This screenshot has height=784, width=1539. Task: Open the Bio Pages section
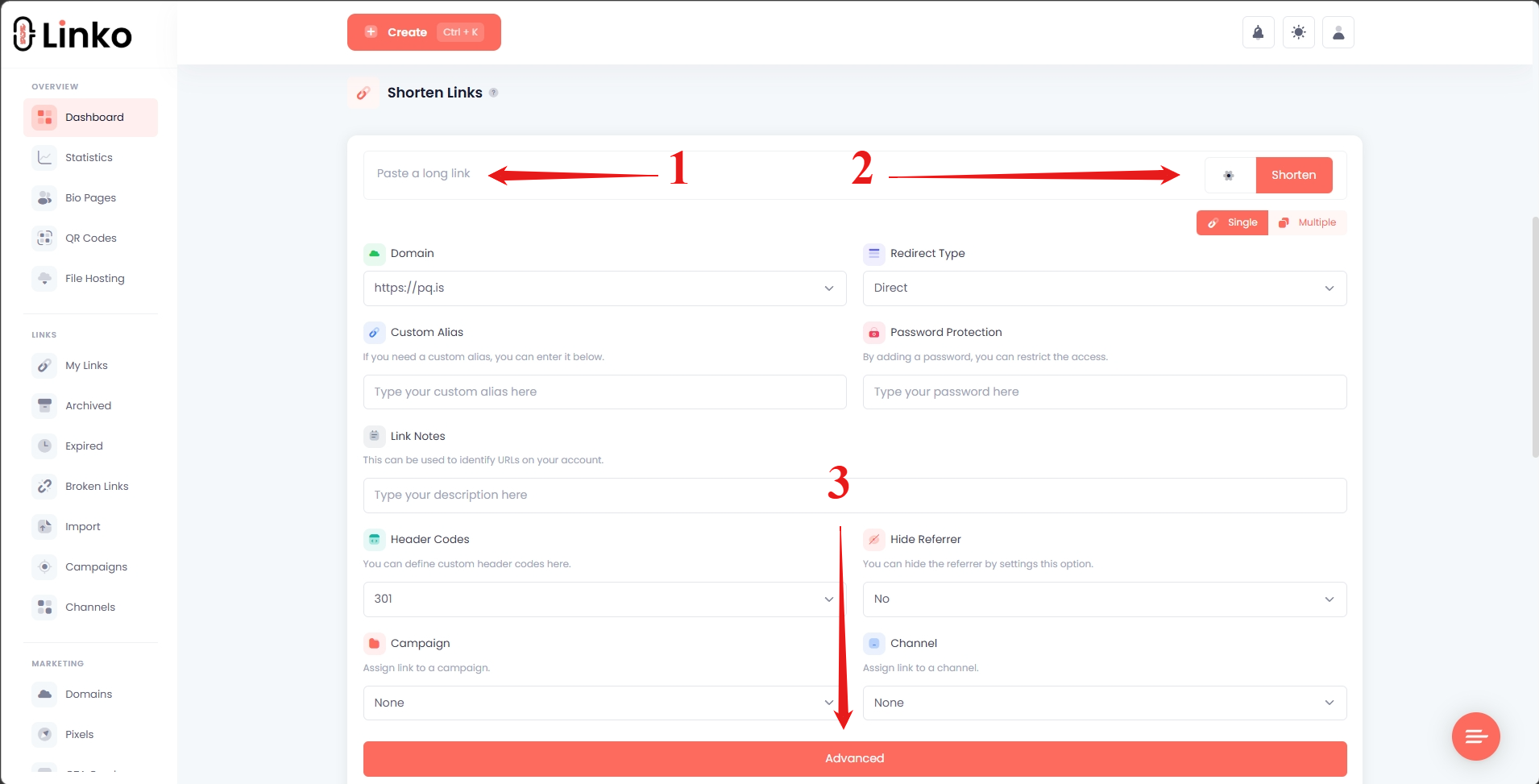90,197
